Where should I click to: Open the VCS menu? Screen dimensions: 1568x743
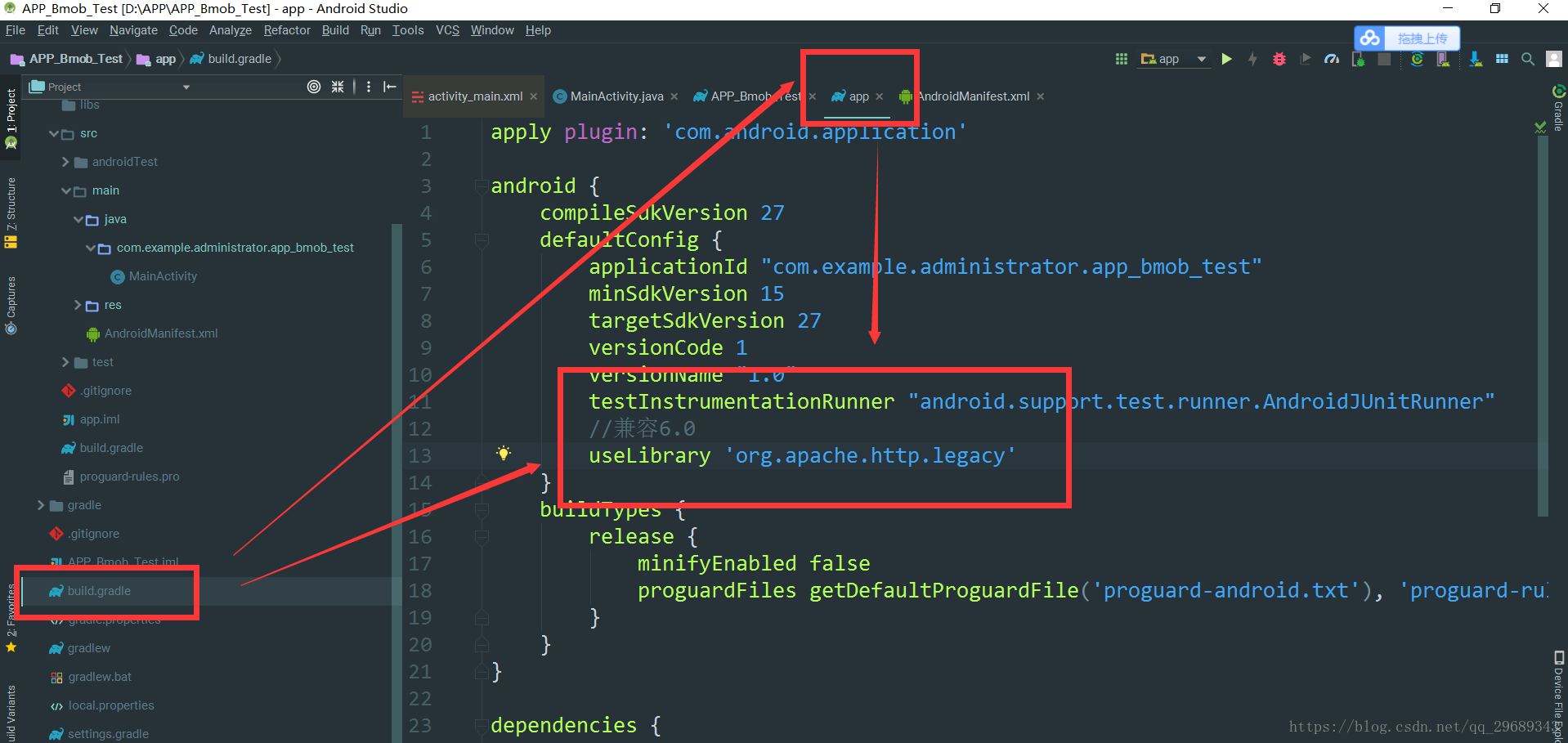(x=447, y=30)
